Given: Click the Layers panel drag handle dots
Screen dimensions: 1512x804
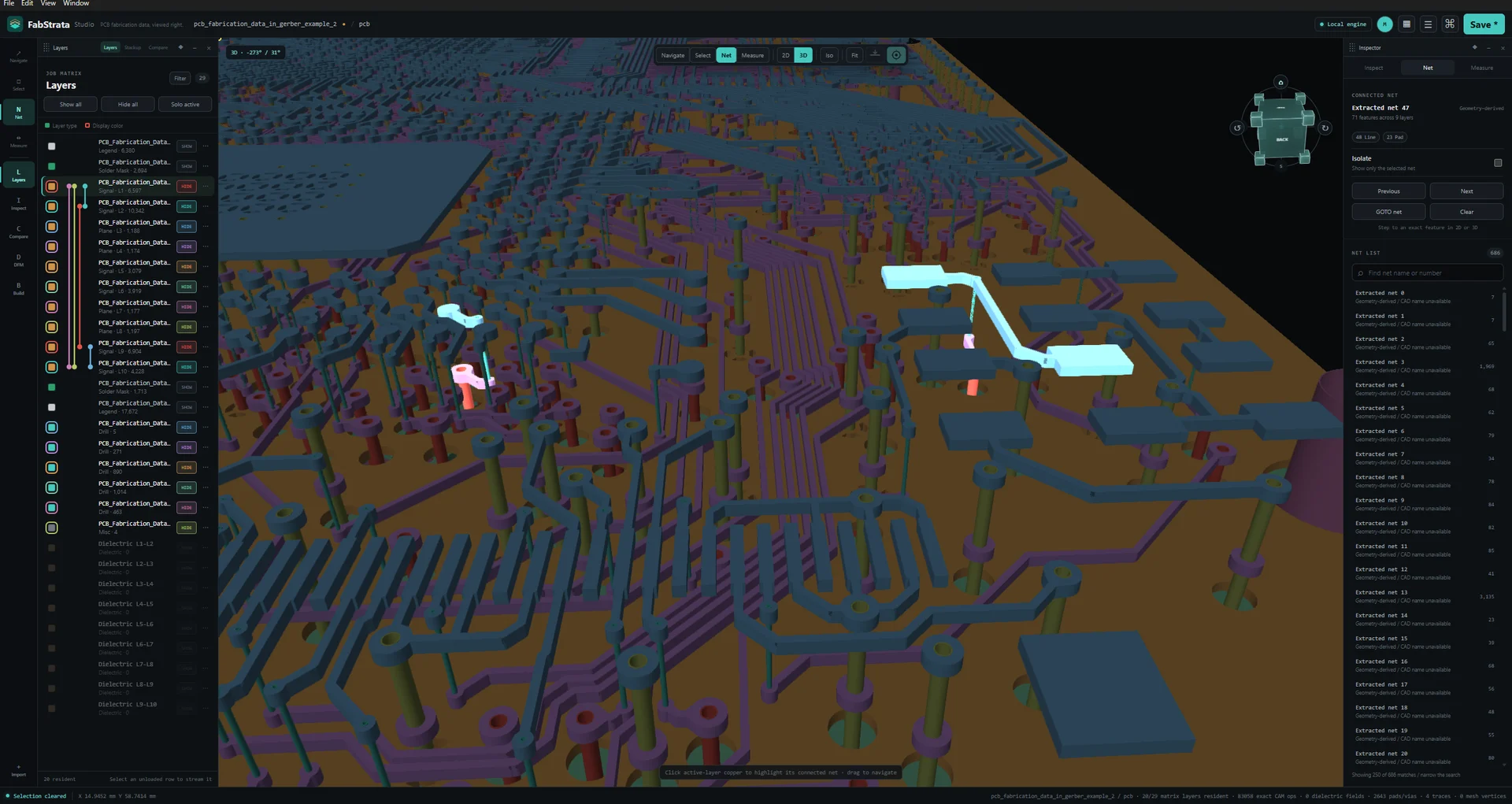Looking at the screenshot, I should coord(46,47).
